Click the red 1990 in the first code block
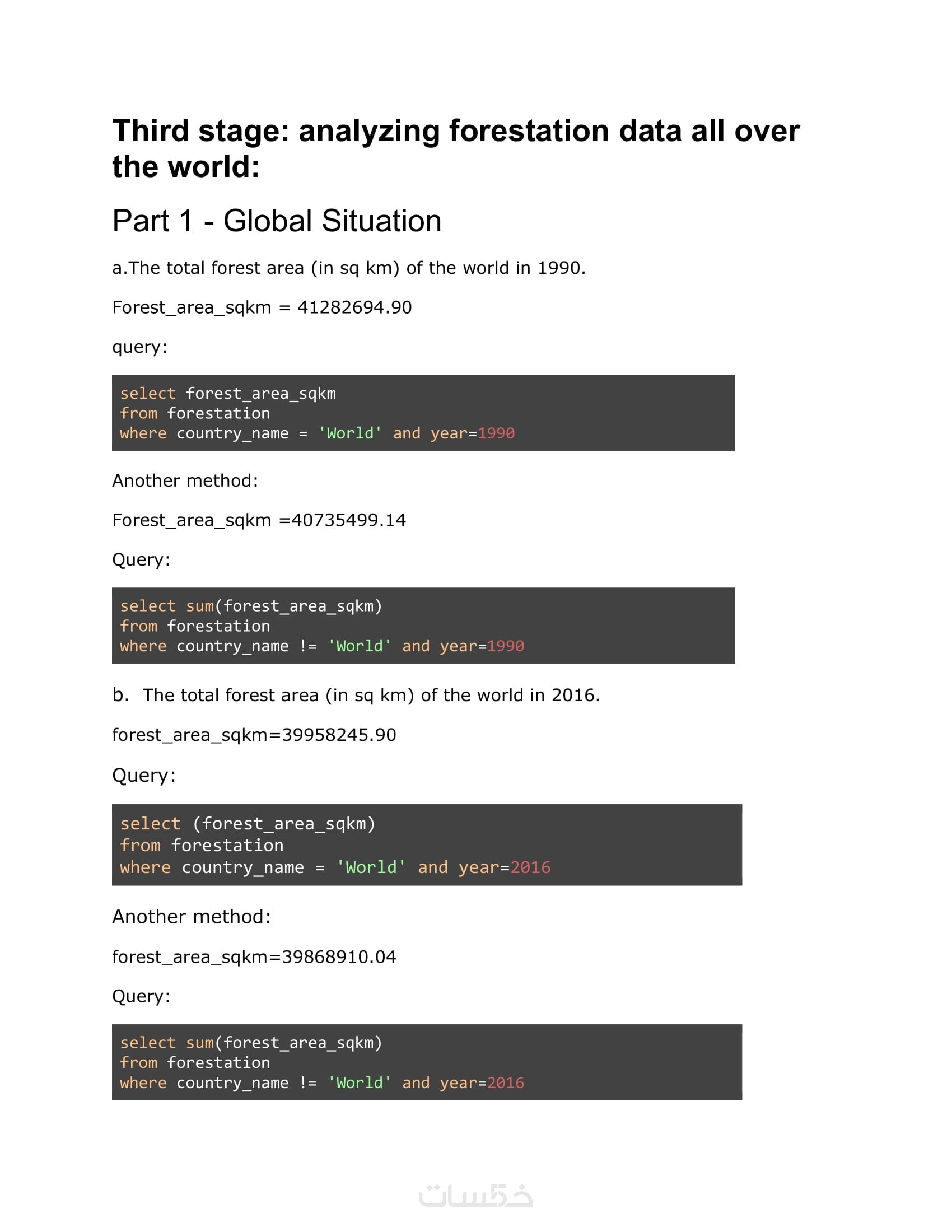The width and height of the screenshot is (952, 1232). click(496, 433)
